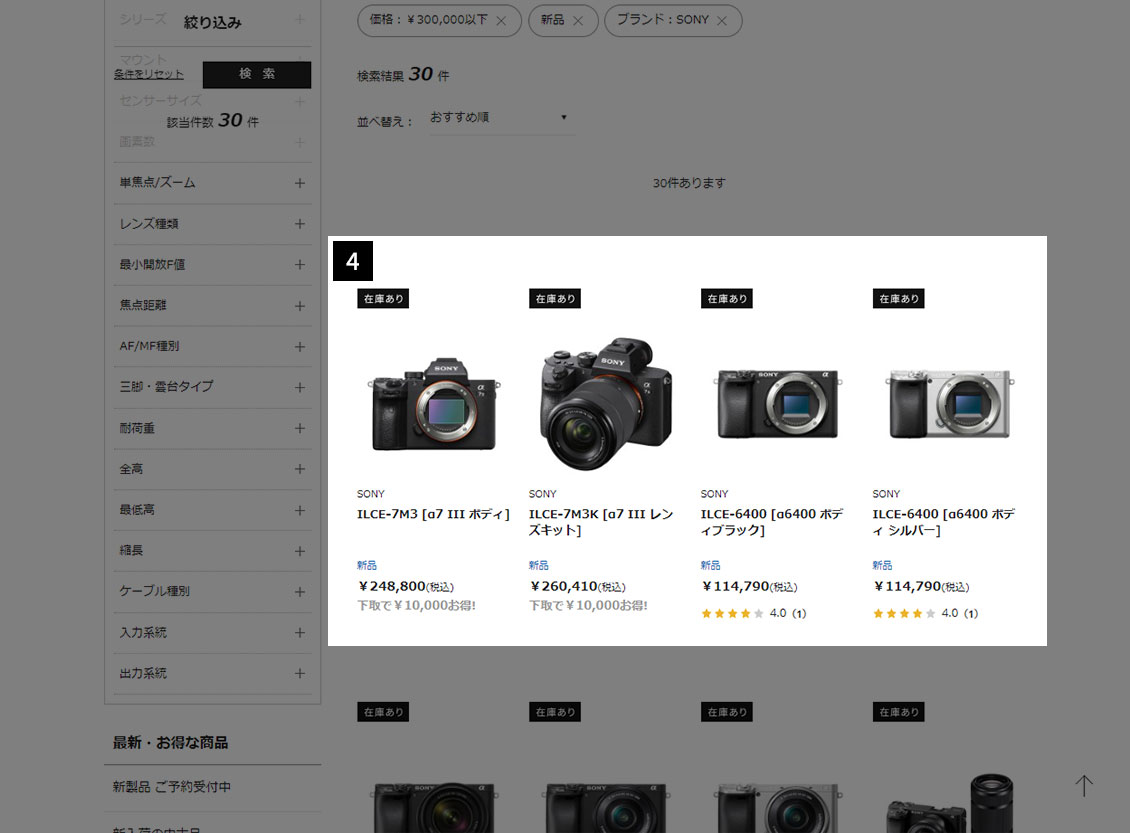Click the 検索 search button
Viewport: 1130px width, 833px height.
pyautogui.click(x=257, y=74)
